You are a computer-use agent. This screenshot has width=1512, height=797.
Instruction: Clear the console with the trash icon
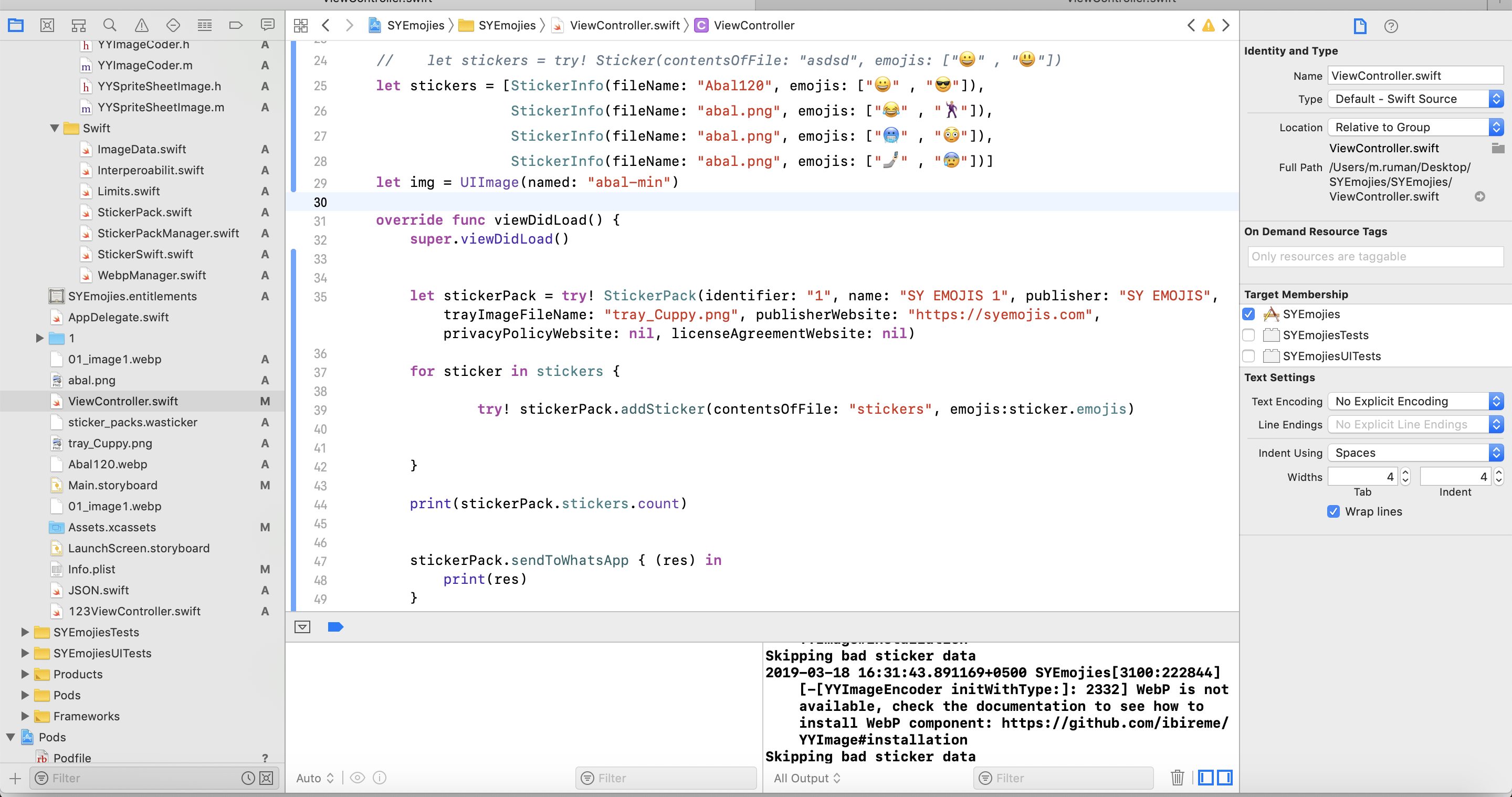(1177, 778)
